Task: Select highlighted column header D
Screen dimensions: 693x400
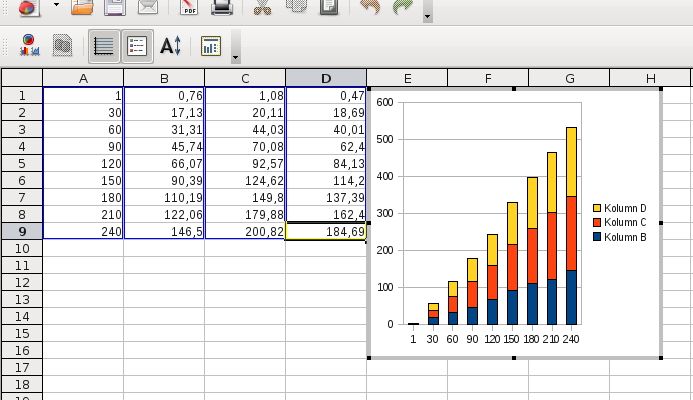Action: (326, 78)
